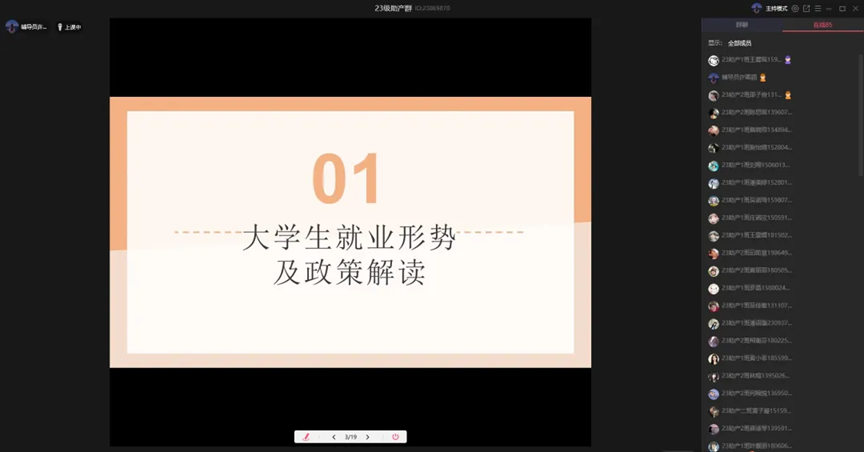Click the pop-out window icon
The height and width of the screenshot is (452, 864).
coord(806,8)
